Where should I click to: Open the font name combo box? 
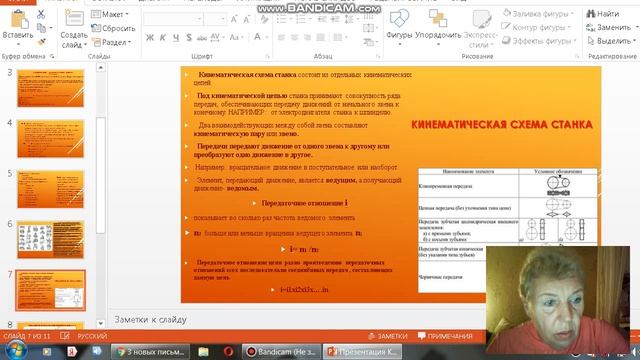point(173,19)
